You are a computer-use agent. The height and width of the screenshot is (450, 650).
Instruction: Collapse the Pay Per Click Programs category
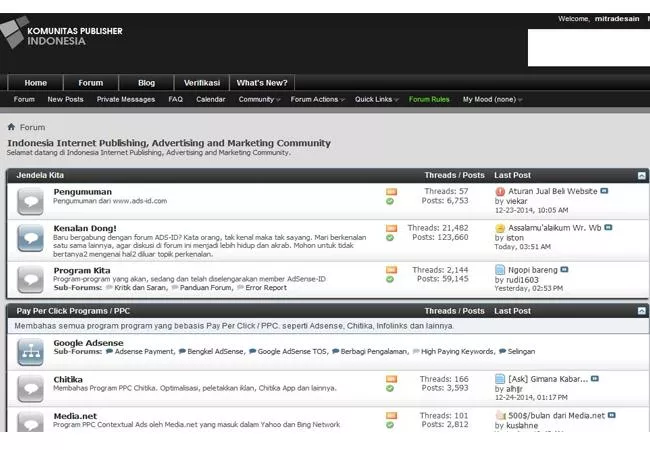tap(641, 311)
